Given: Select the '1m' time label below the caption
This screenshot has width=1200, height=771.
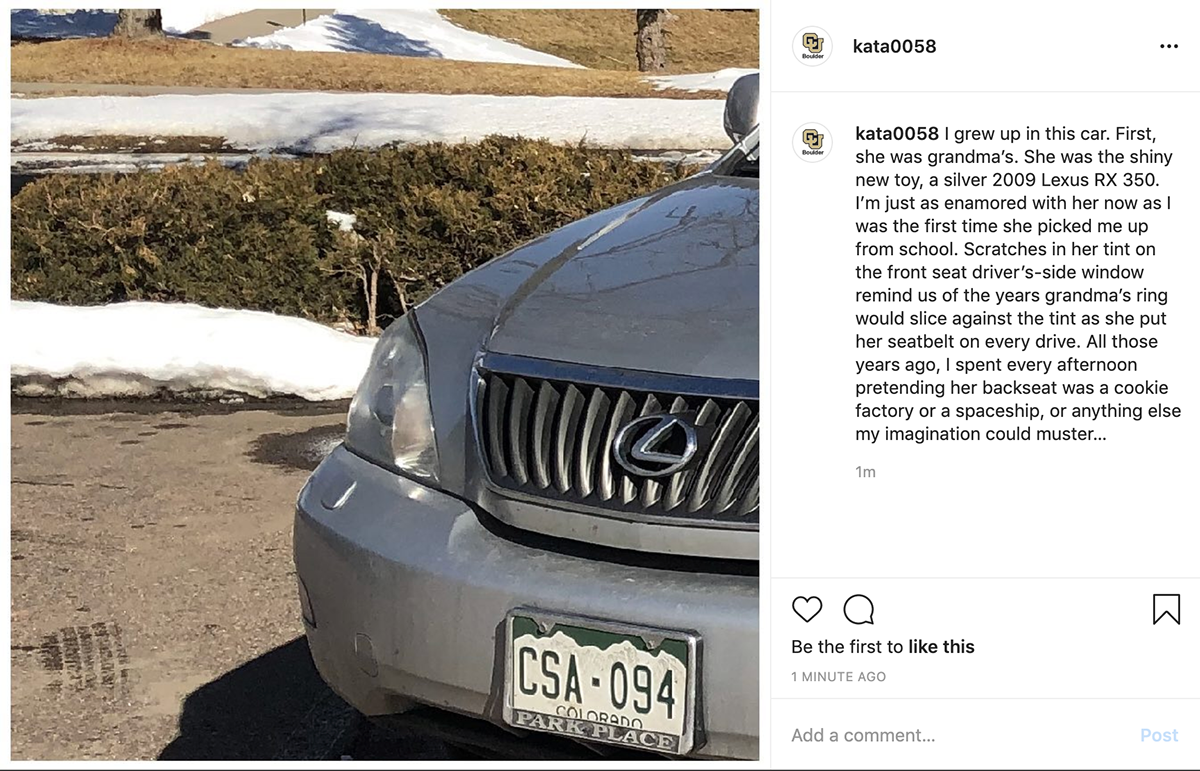Looking at the screenshot, I should pos(865,472).
